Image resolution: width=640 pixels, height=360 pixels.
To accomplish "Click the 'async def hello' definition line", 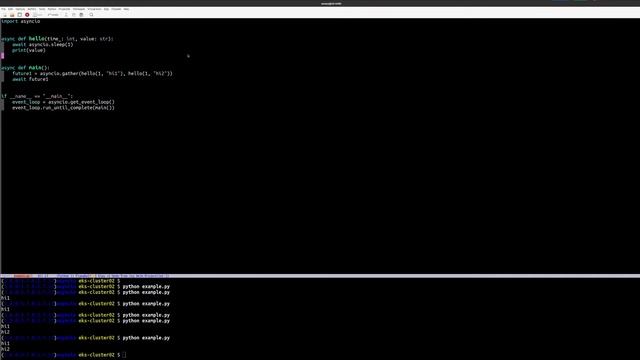I will point(57,39).
